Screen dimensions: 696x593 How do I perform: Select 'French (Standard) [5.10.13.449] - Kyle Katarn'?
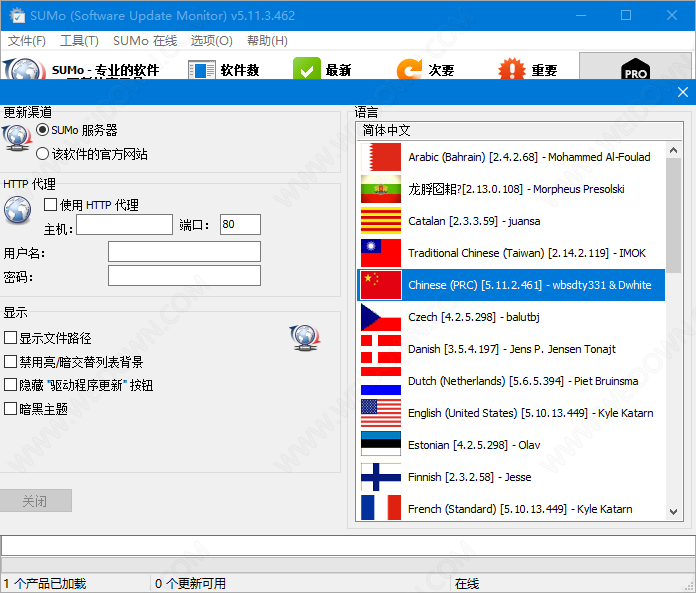(511, 508)
